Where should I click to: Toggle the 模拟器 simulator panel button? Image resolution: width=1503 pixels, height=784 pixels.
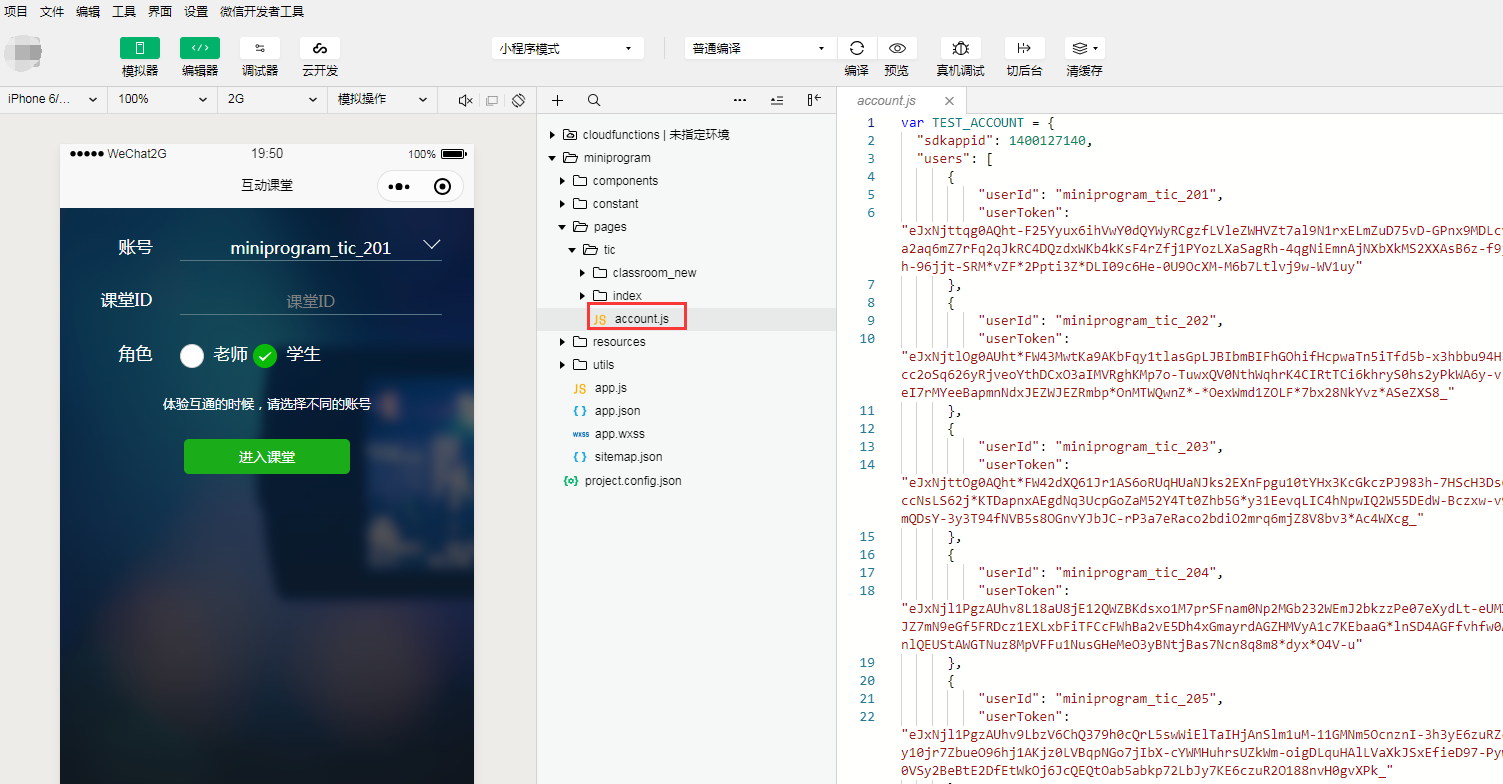coord(140,48)
